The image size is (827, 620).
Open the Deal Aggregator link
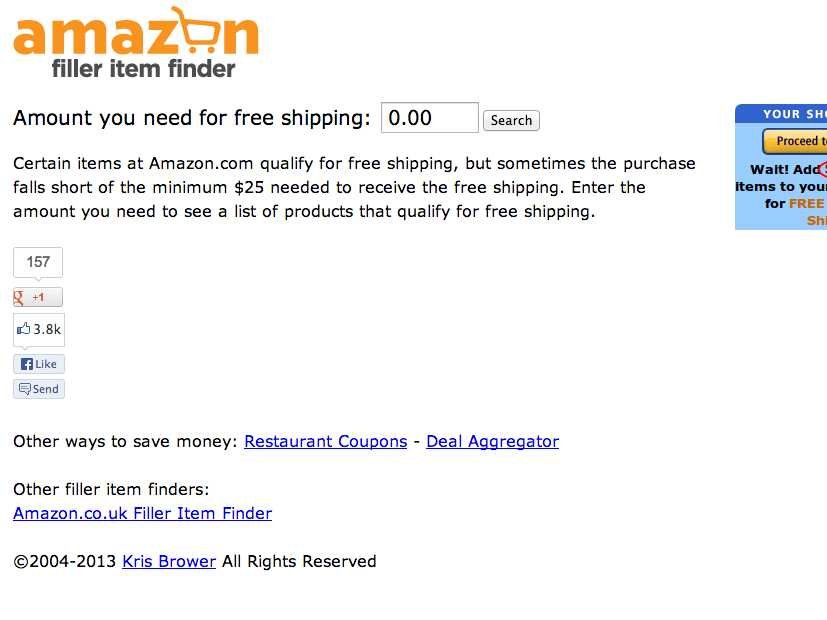click(x=492, y=441)
